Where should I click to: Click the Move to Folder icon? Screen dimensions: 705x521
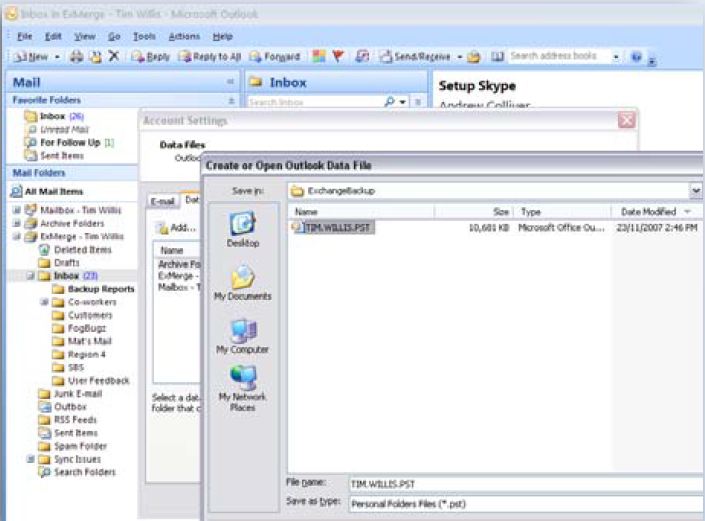[95, 57]
